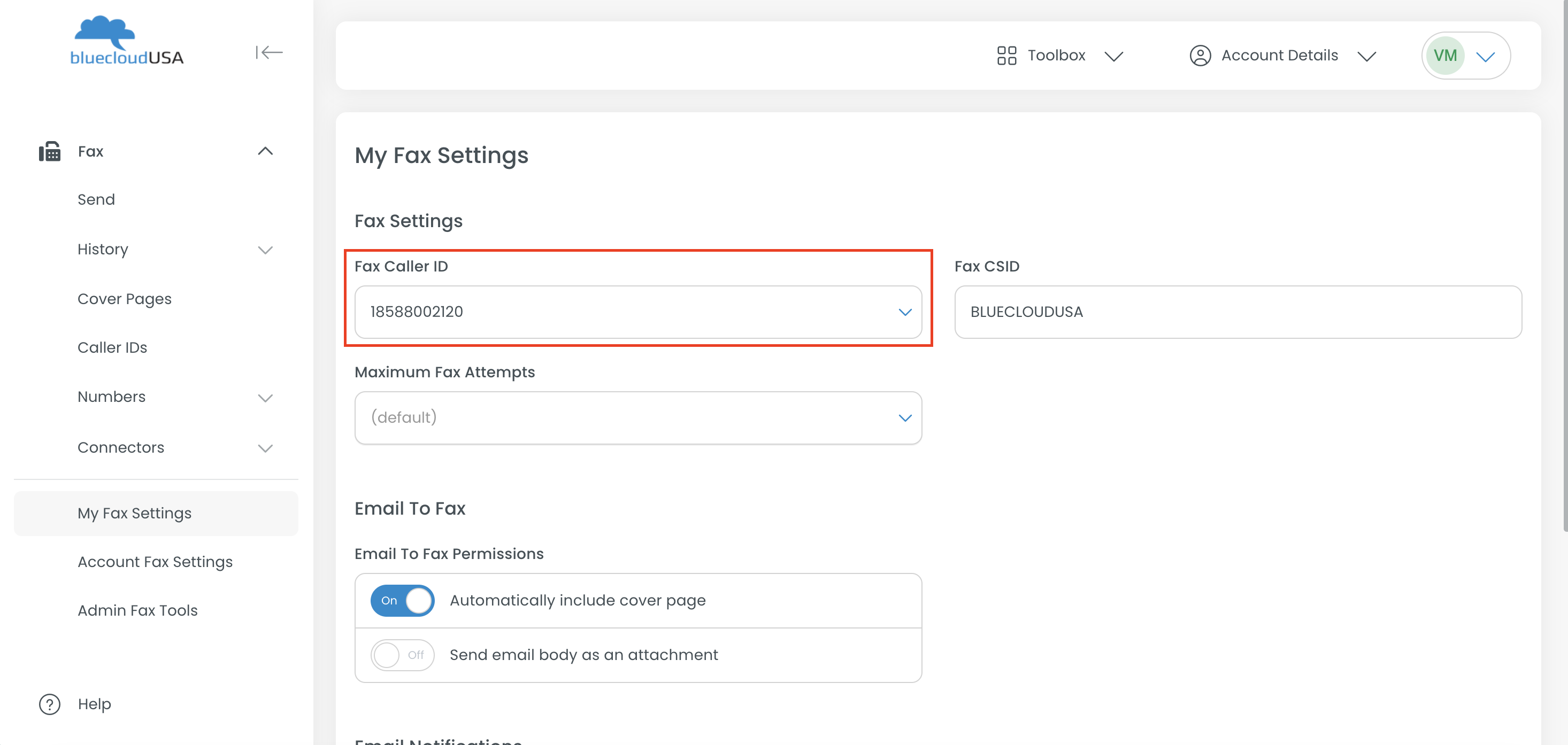Click the Toolbox grid icon
The height and width of the screenshot is (745, 1568).
(x=1006, y=56)
